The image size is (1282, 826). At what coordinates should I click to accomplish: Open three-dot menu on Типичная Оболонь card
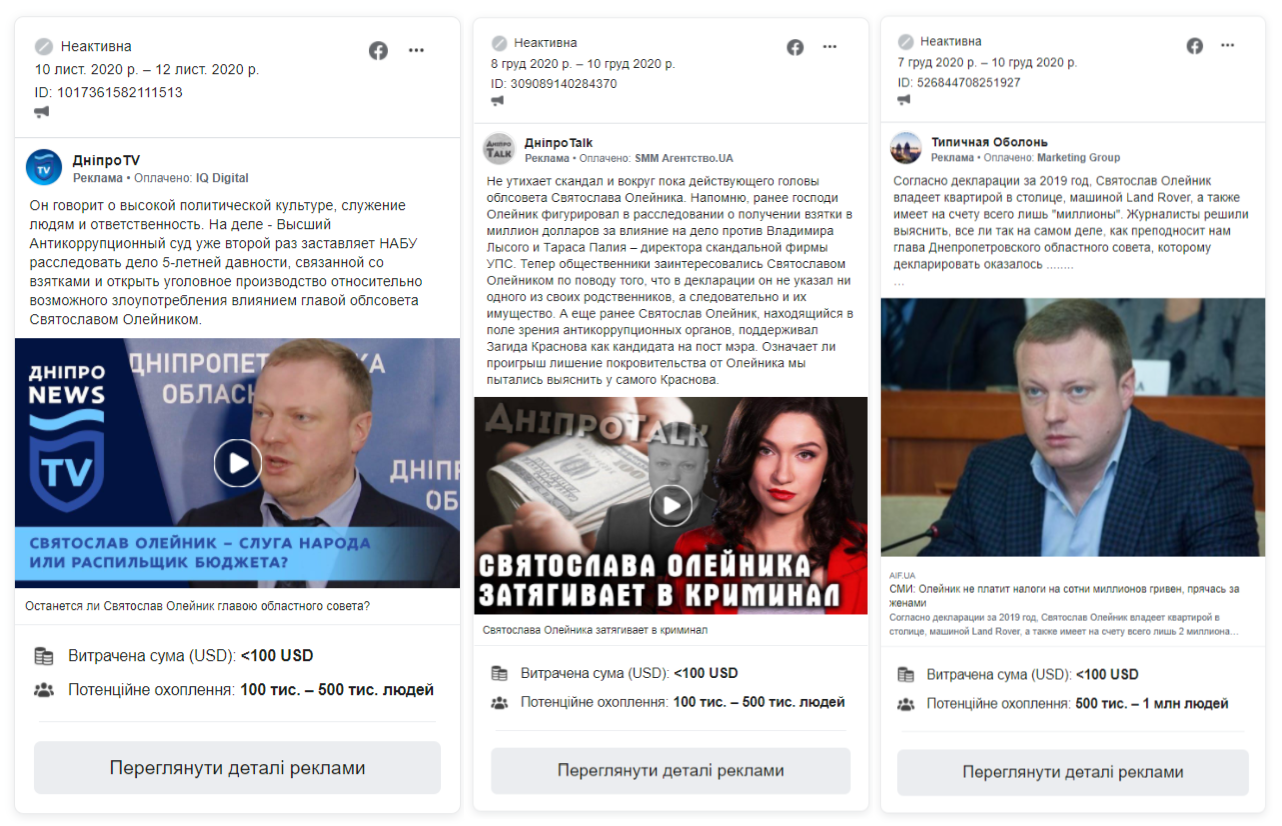pos(1228,46)
